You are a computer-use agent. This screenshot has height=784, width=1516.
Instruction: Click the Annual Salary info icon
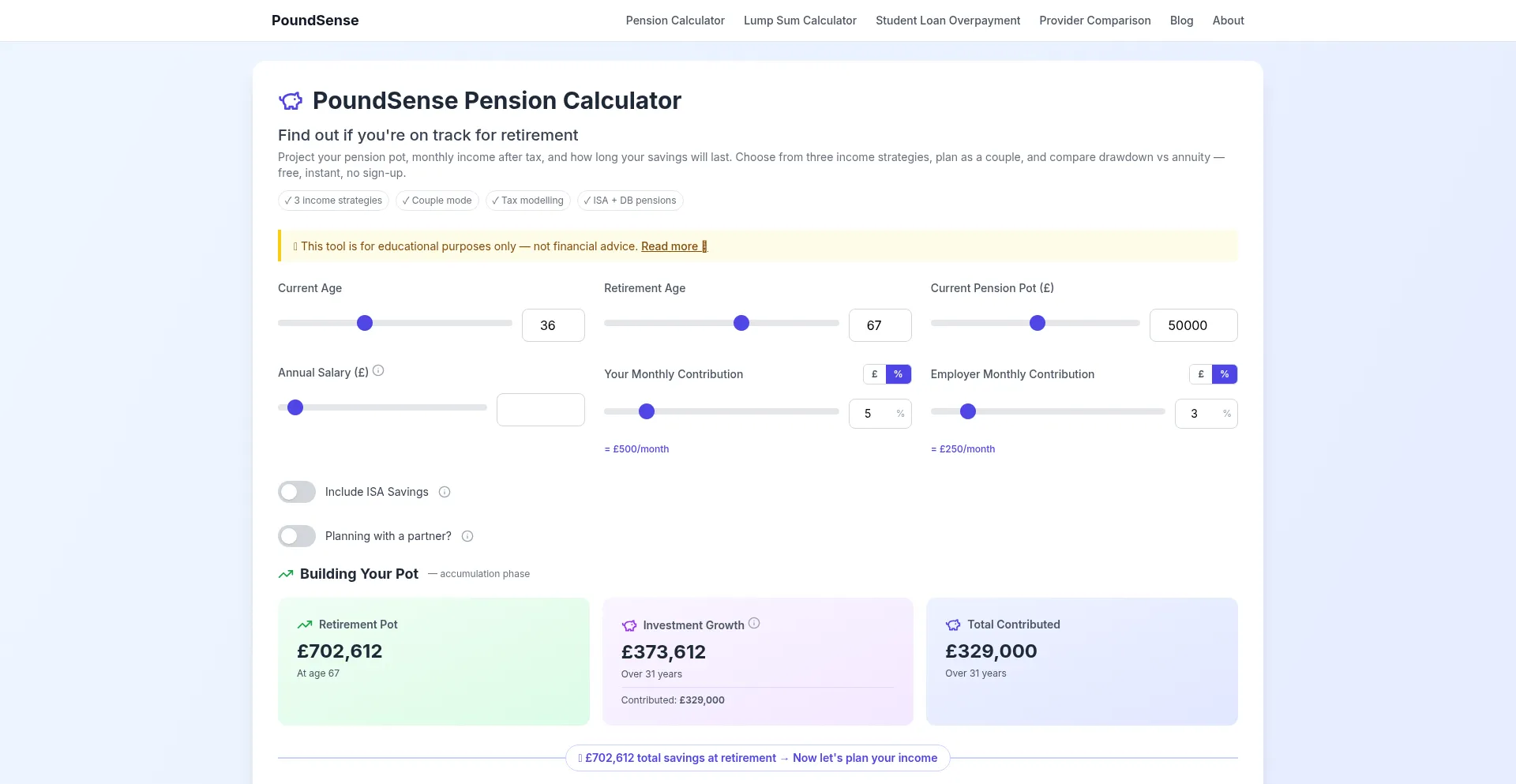(378, 370)
